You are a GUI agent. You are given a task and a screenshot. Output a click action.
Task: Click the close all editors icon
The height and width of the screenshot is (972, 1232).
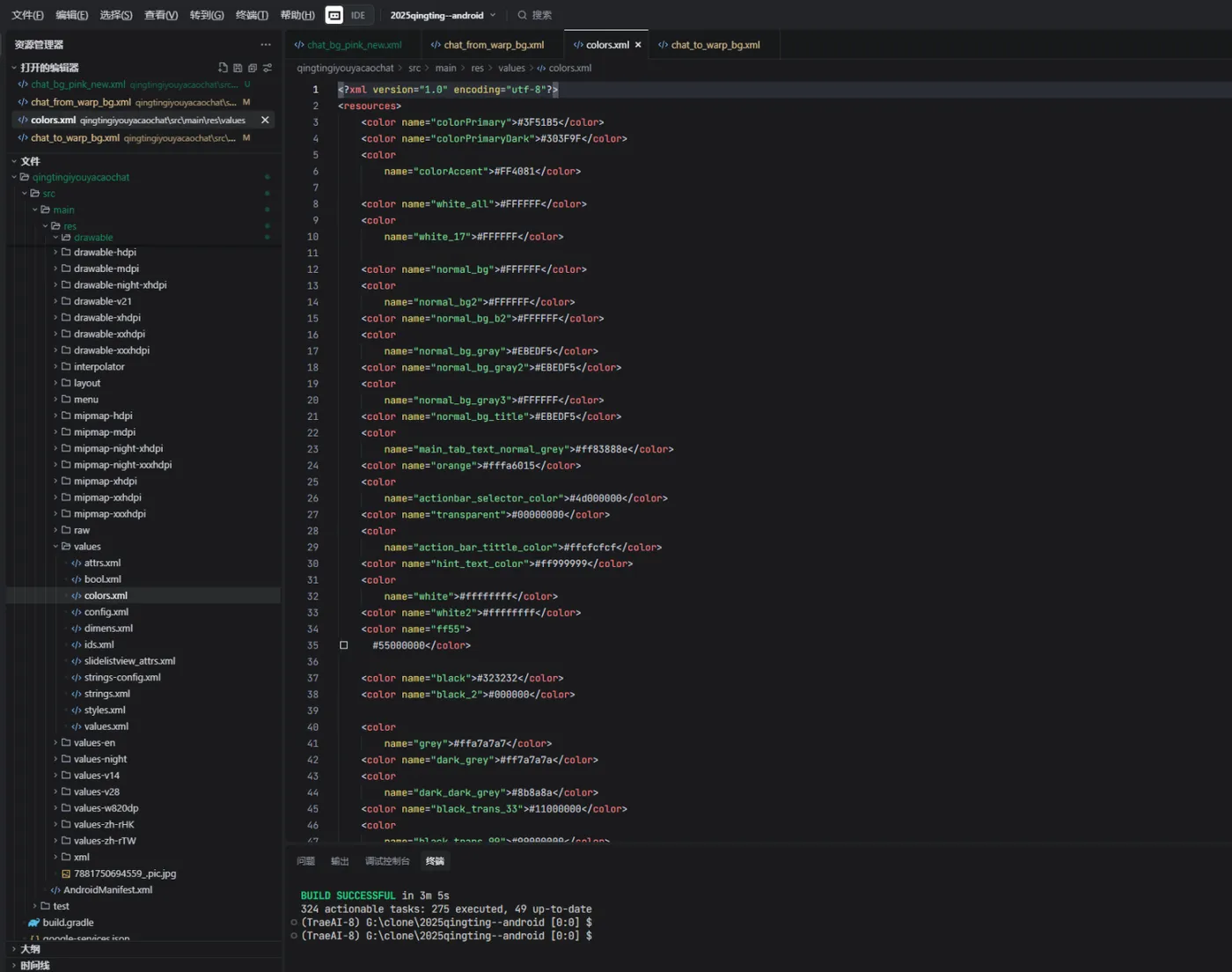click(253, 68)
